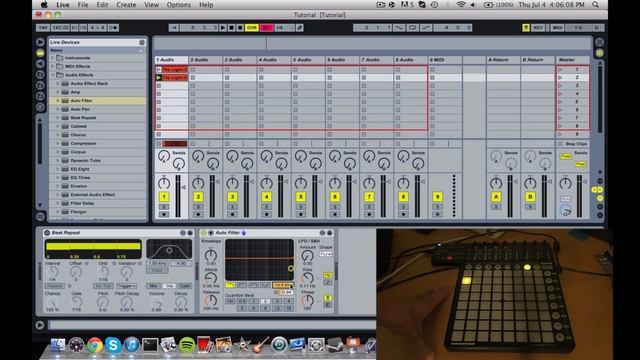Toggle the yellow OVR overdub button
Image resolution: width=640 pixels, height=360 pixels.
pos(252,28)
